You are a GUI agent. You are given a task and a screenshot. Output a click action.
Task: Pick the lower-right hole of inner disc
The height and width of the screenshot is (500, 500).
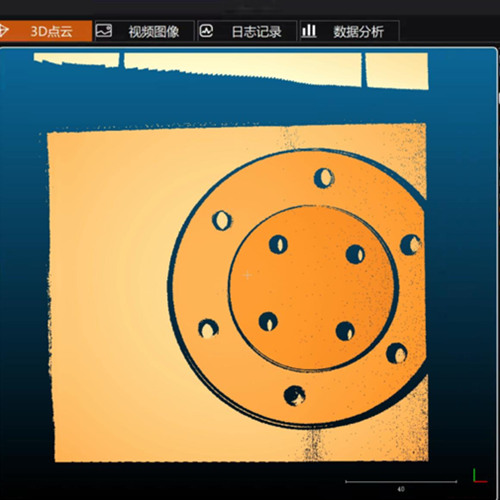[345, 331]
